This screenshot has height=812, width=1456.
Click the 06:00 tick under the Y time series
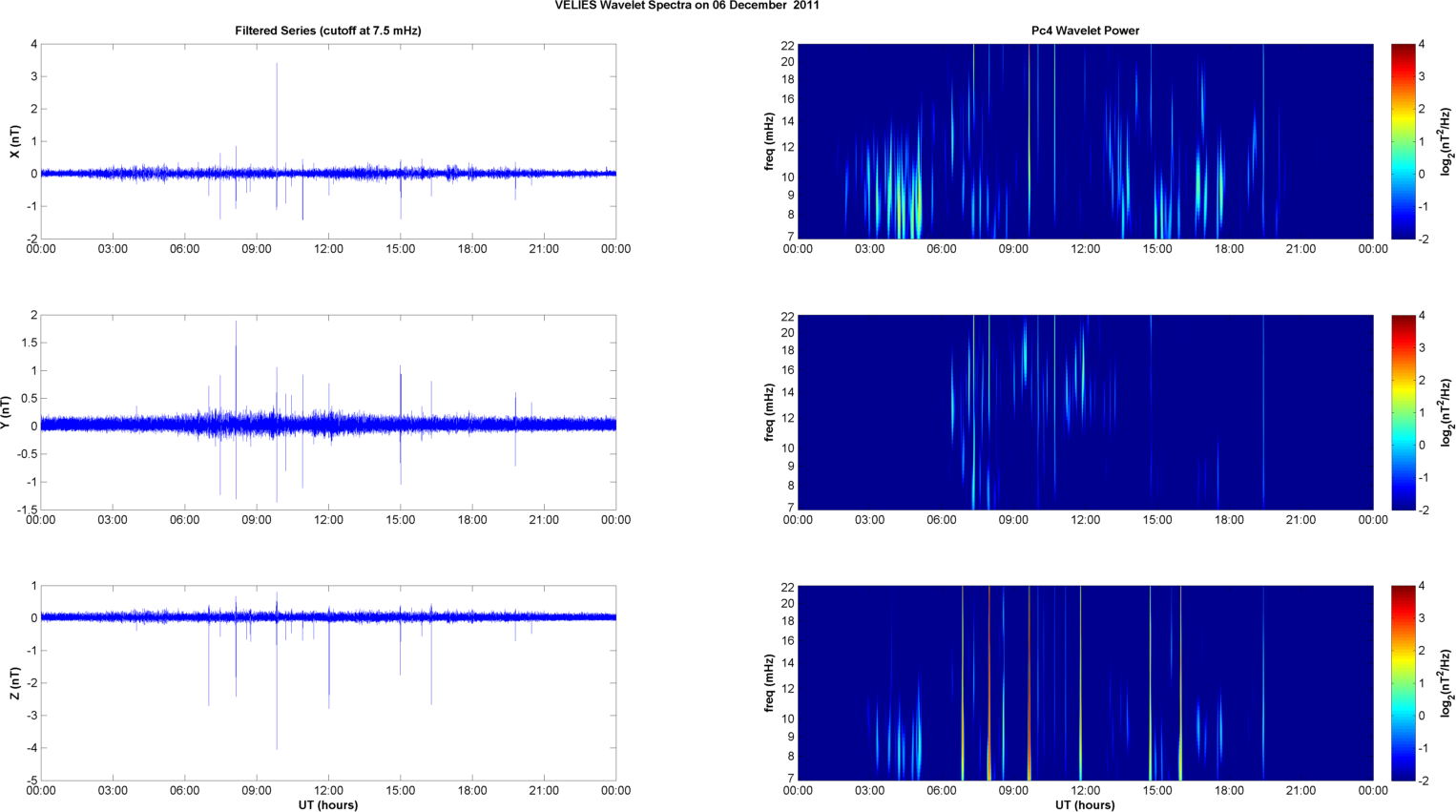click(184, 520)
